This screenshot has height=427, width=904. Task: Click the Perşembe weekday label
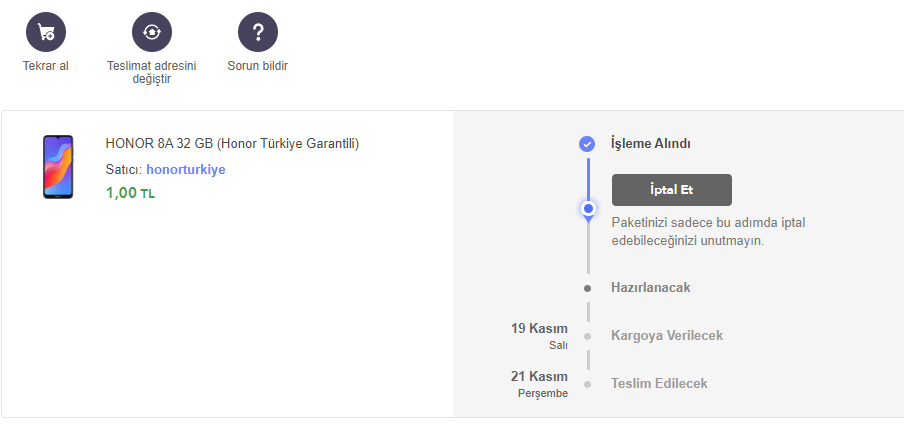click(543, 394)
